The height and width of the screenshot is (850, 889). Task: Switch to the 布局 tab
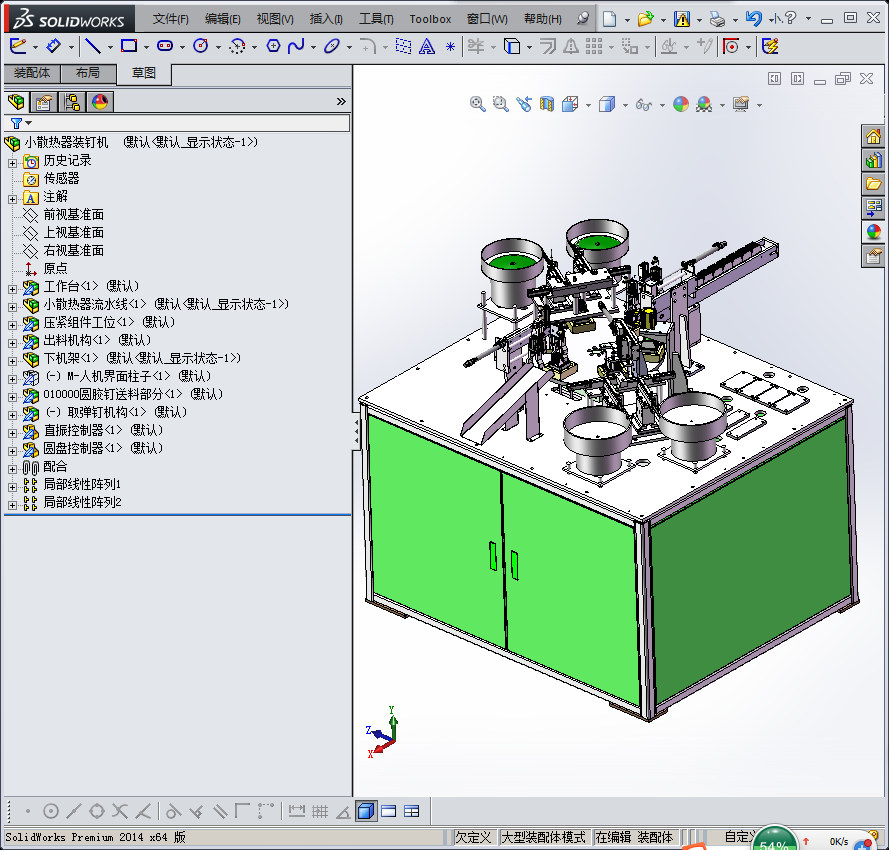87,73
